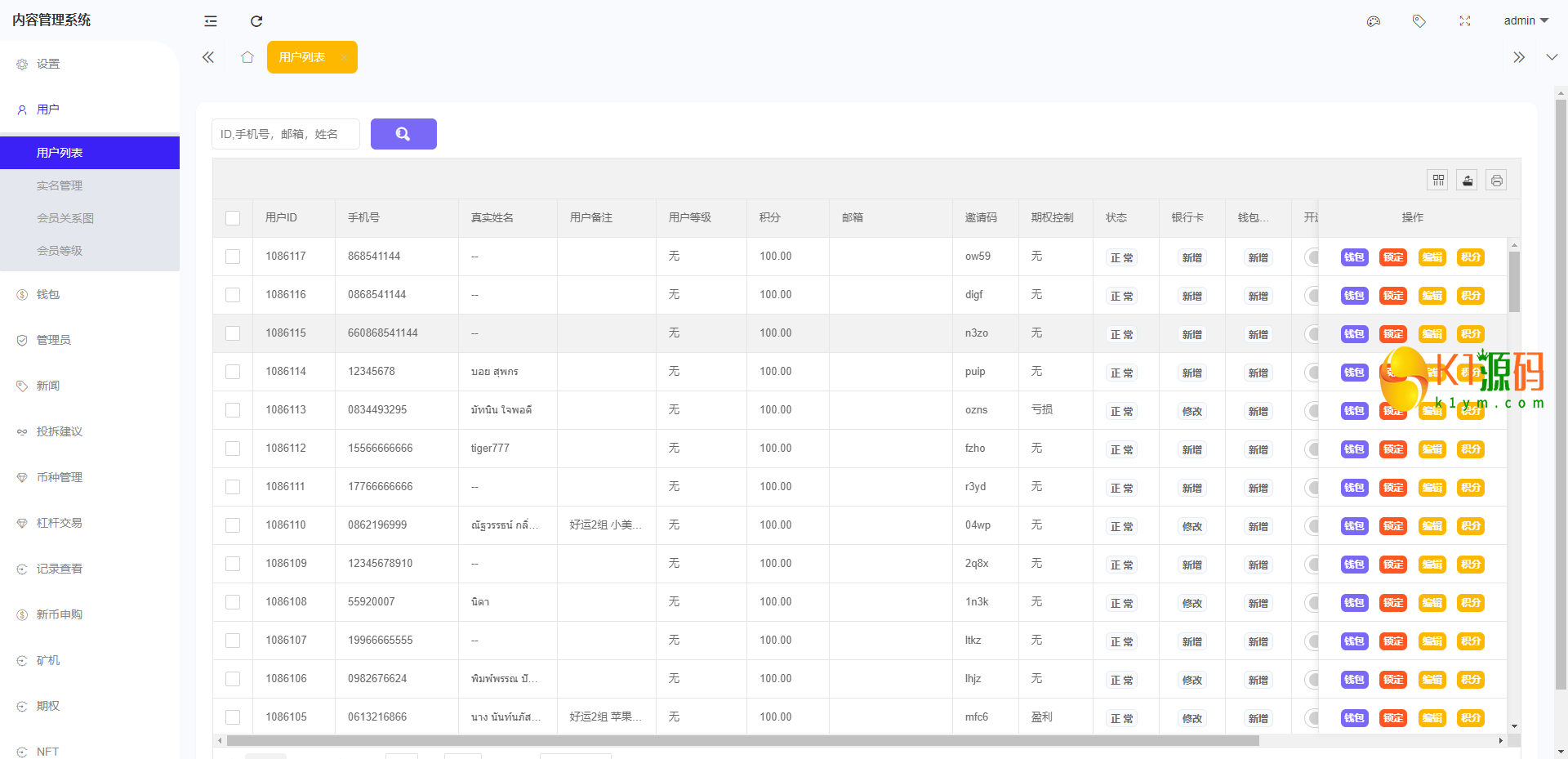Open 实名管理 in the sidebar
This screenshot has width=1568, height=759.
click(x=60, y=185)
